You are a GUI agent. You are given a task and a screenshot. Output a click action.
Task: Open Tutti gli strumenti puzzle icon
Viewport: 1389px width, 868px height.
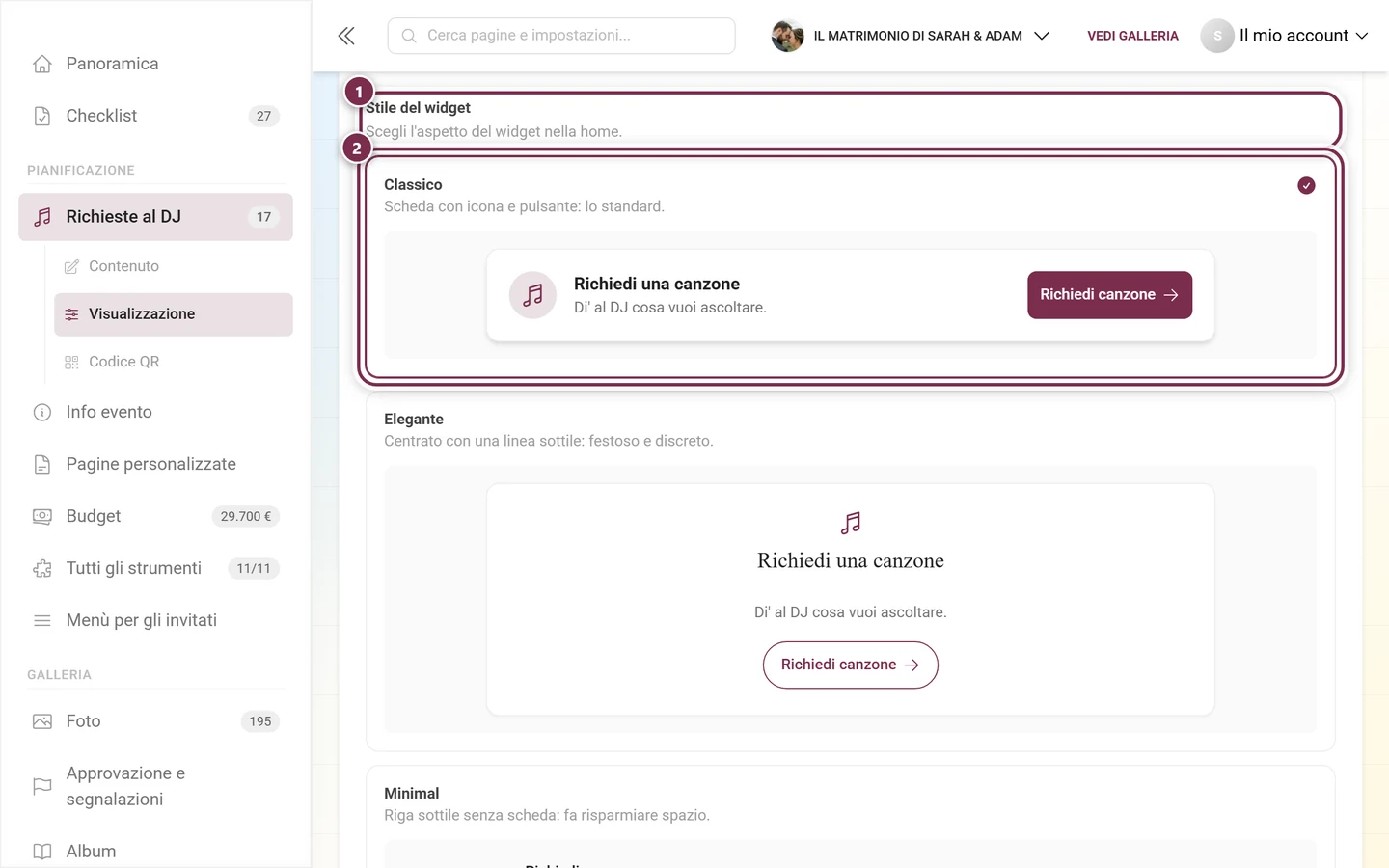(x=42, y=568)
